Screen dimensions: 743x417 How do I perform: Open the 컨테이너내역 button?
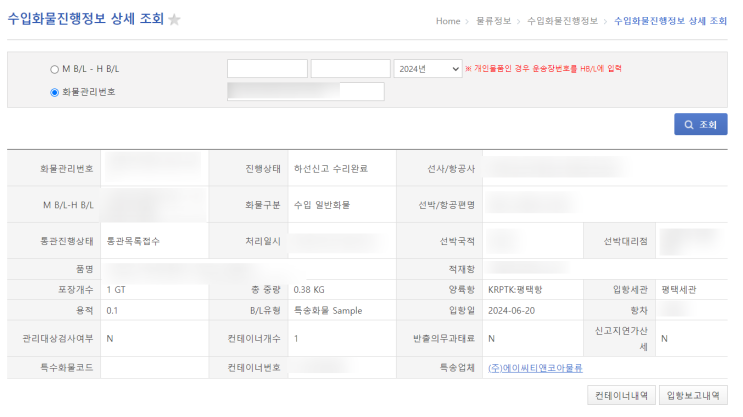tap(621, 395)
